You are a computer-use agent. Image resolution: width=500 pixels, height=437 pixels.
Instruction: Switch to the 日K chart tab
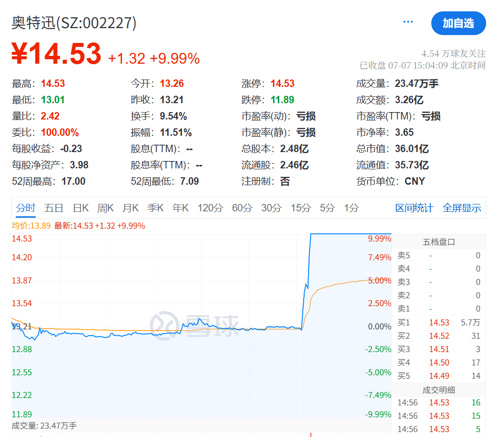tap(81, 208)
